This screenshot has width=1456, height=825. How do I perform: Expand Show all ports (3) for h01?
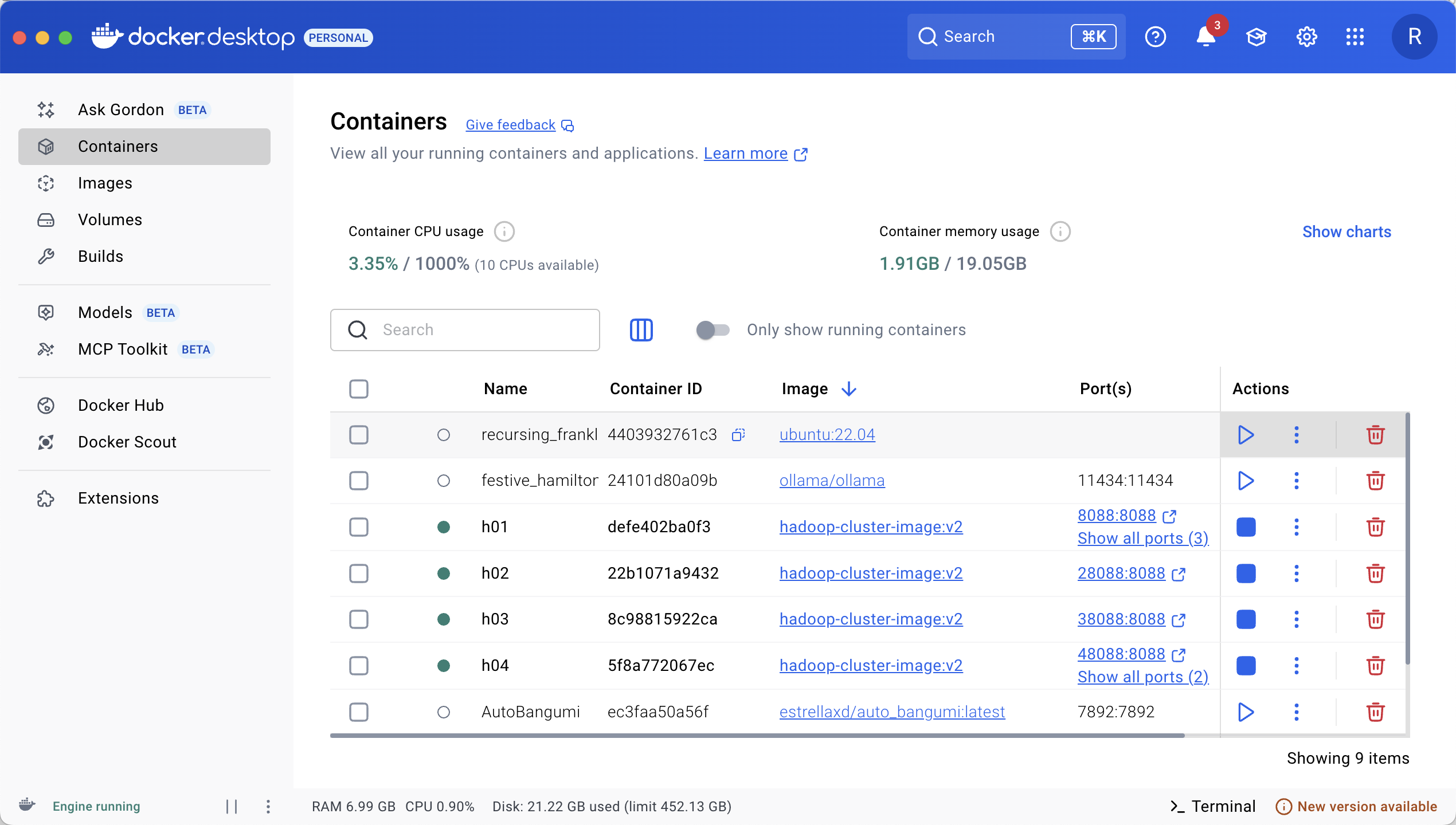(x=1143, y=539)
